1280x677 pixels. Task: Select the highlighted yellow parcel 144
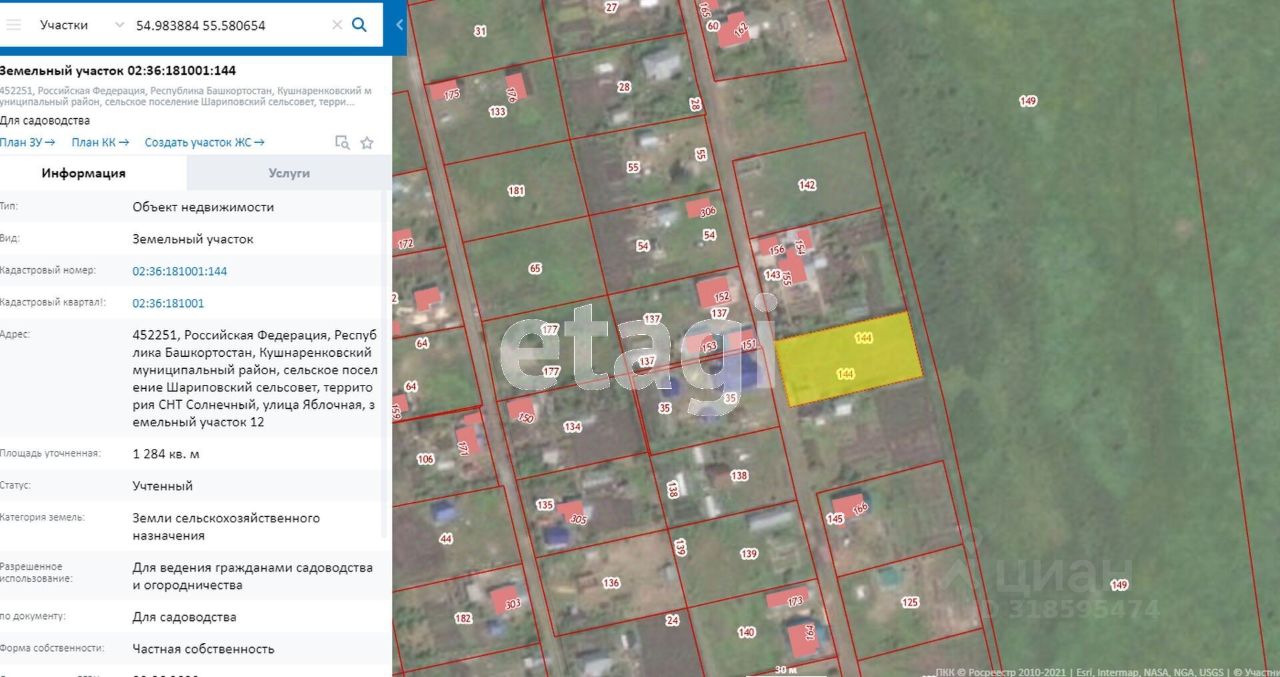848,358
